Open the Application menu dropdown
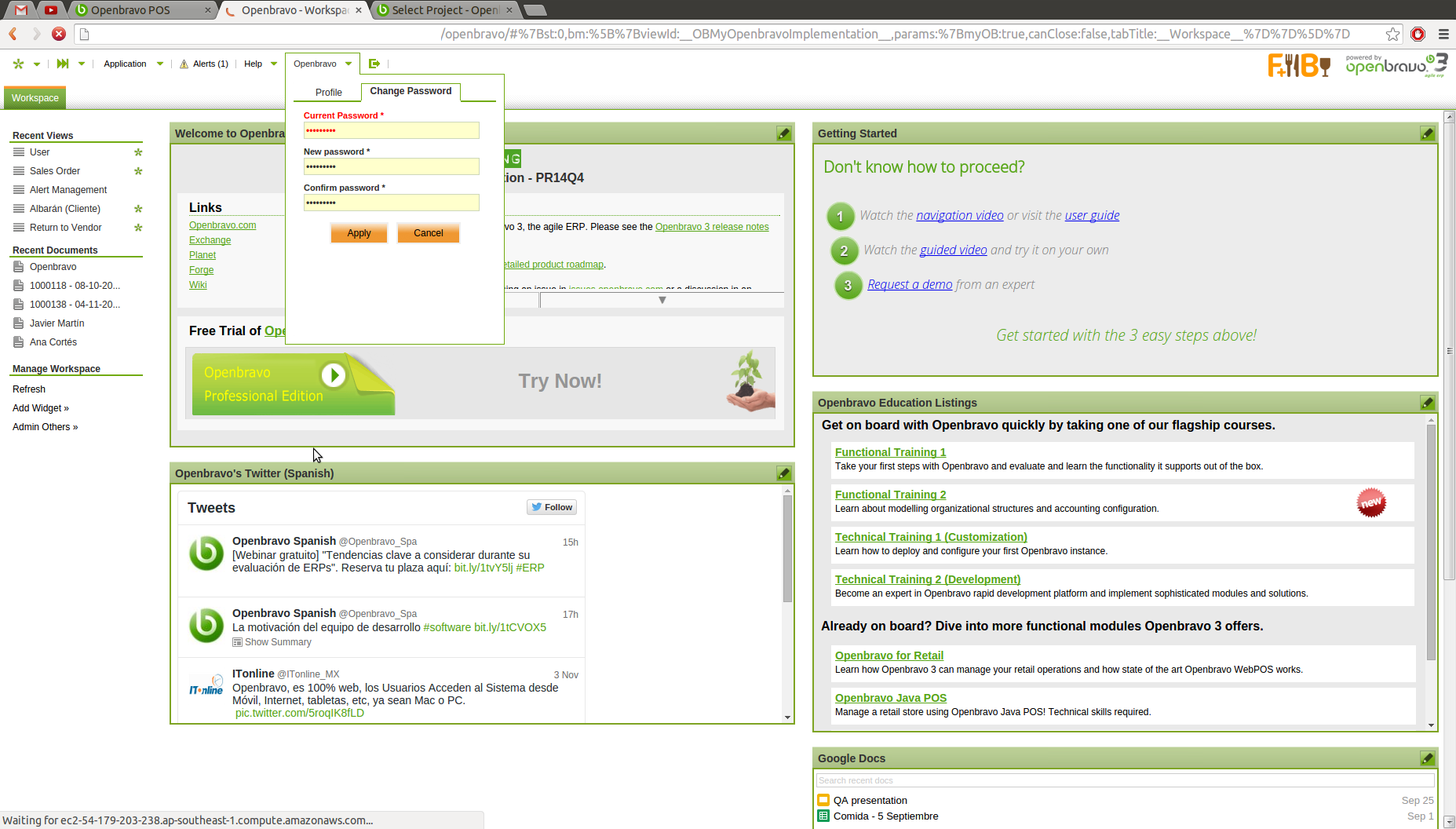This screenshot has height=829, width=1456. 133,64
